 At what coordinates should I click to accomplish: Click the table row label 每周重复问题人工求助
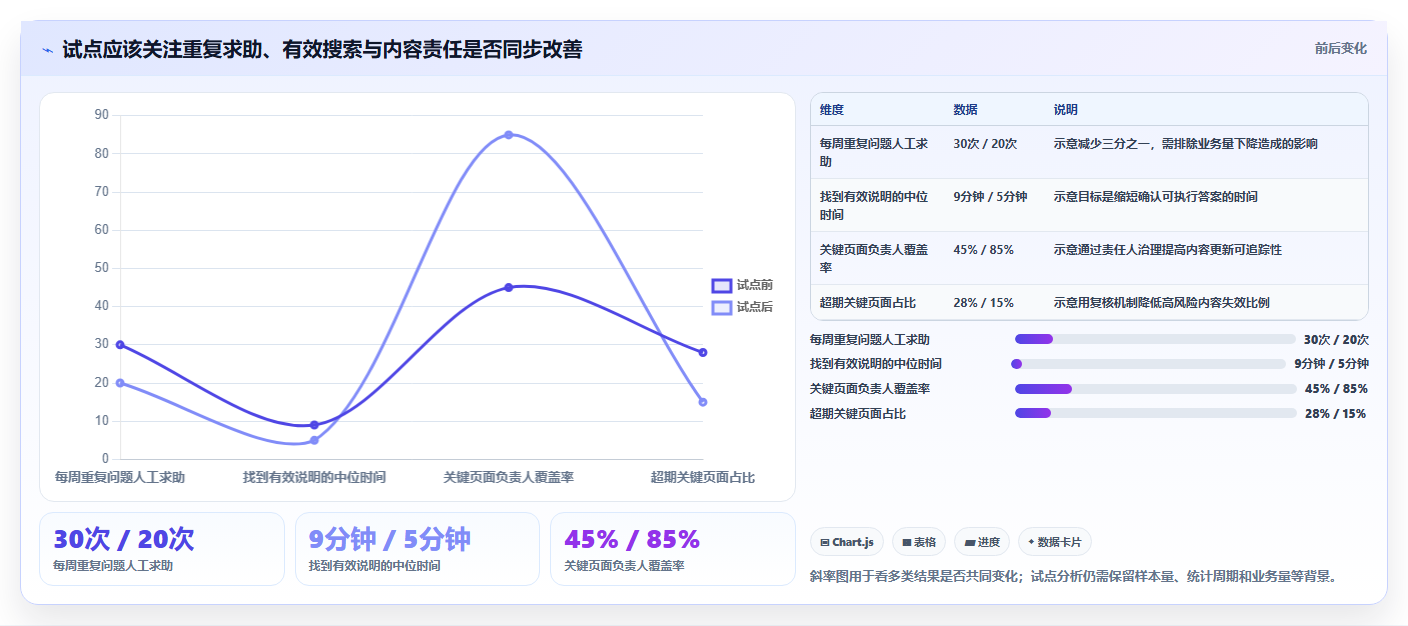click(x=874, y=152)
